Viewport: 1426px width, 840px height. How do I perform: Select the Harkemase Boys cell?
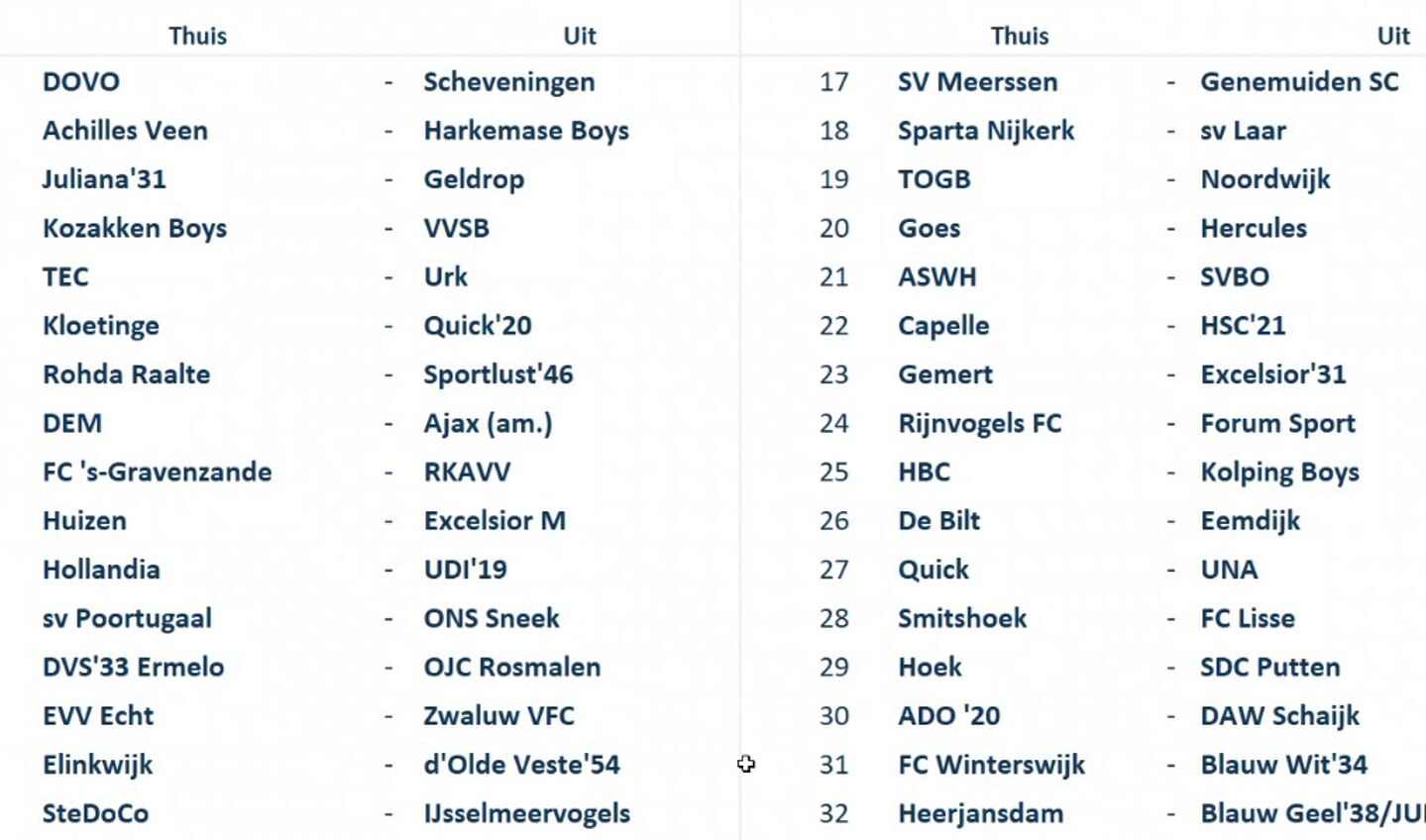click(526, 131)
